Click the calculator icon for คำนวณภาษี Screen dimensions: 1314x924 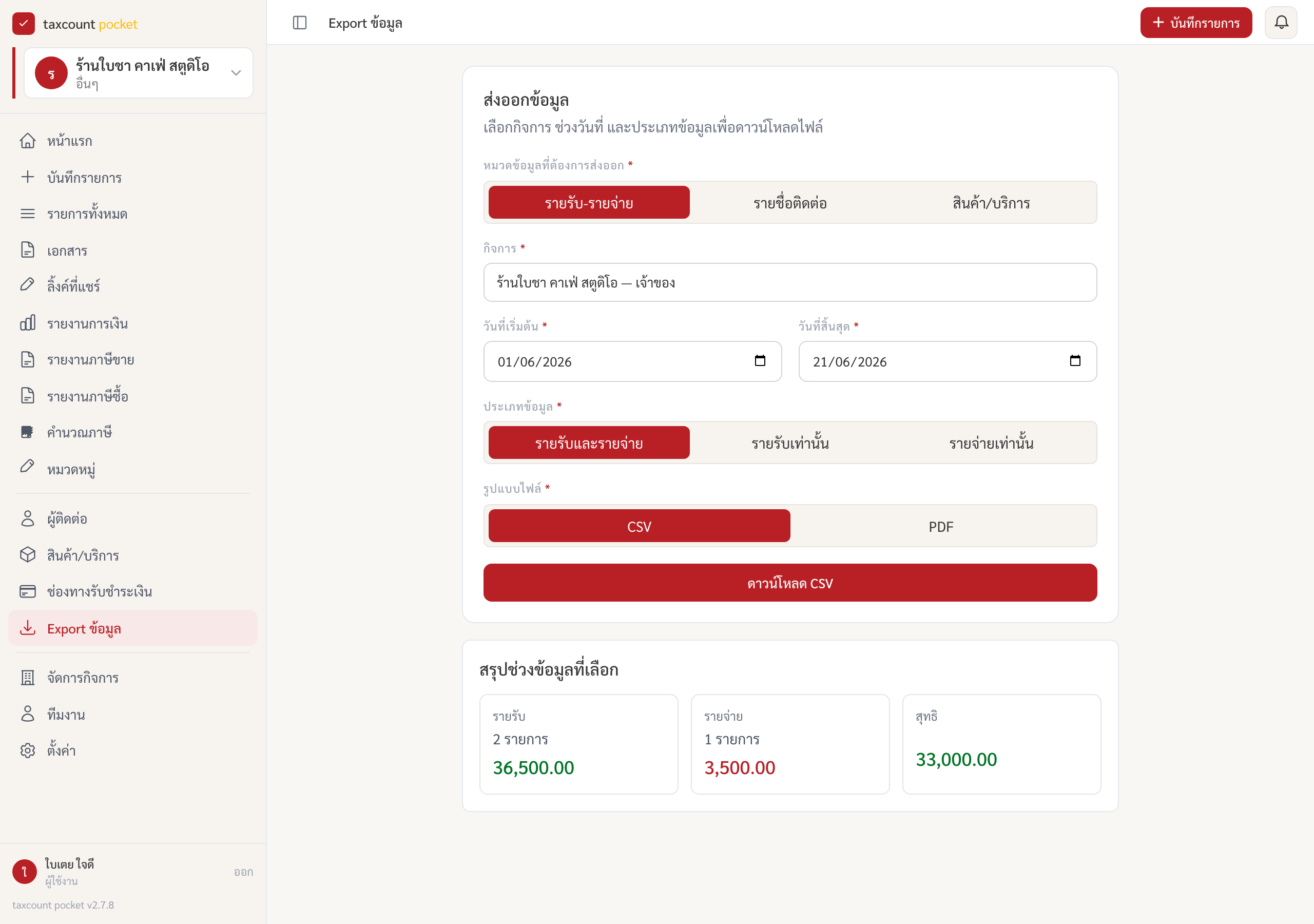point(28,432)
